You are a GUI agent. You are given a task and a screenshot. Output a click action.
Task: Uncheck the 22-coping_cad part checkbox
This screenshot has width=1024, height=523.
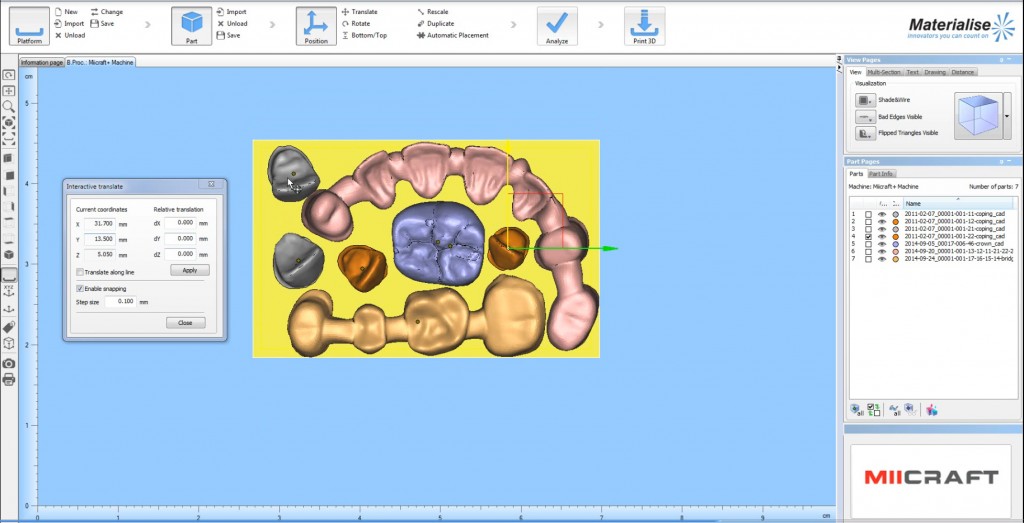click(868, 236)
